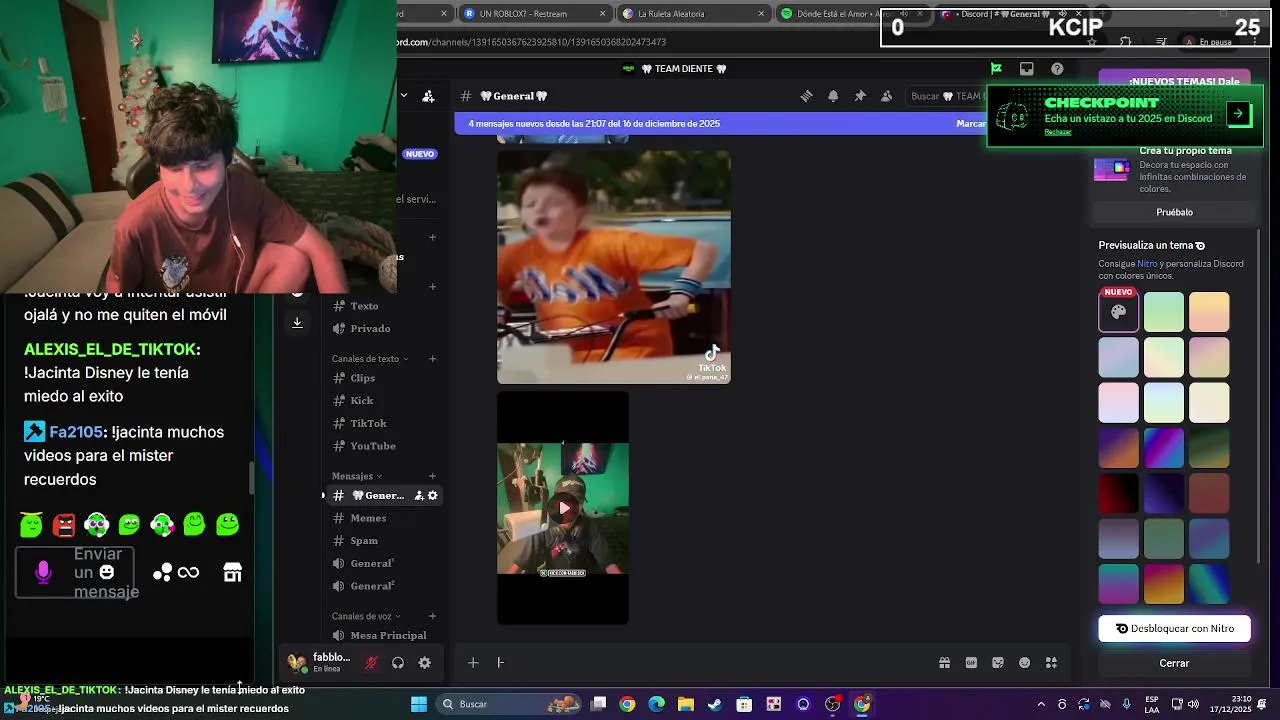Switch to UN ROBLOX? Restream browser tab
The width and height of the screenshot is (1280, 720).
coord(535,14)
